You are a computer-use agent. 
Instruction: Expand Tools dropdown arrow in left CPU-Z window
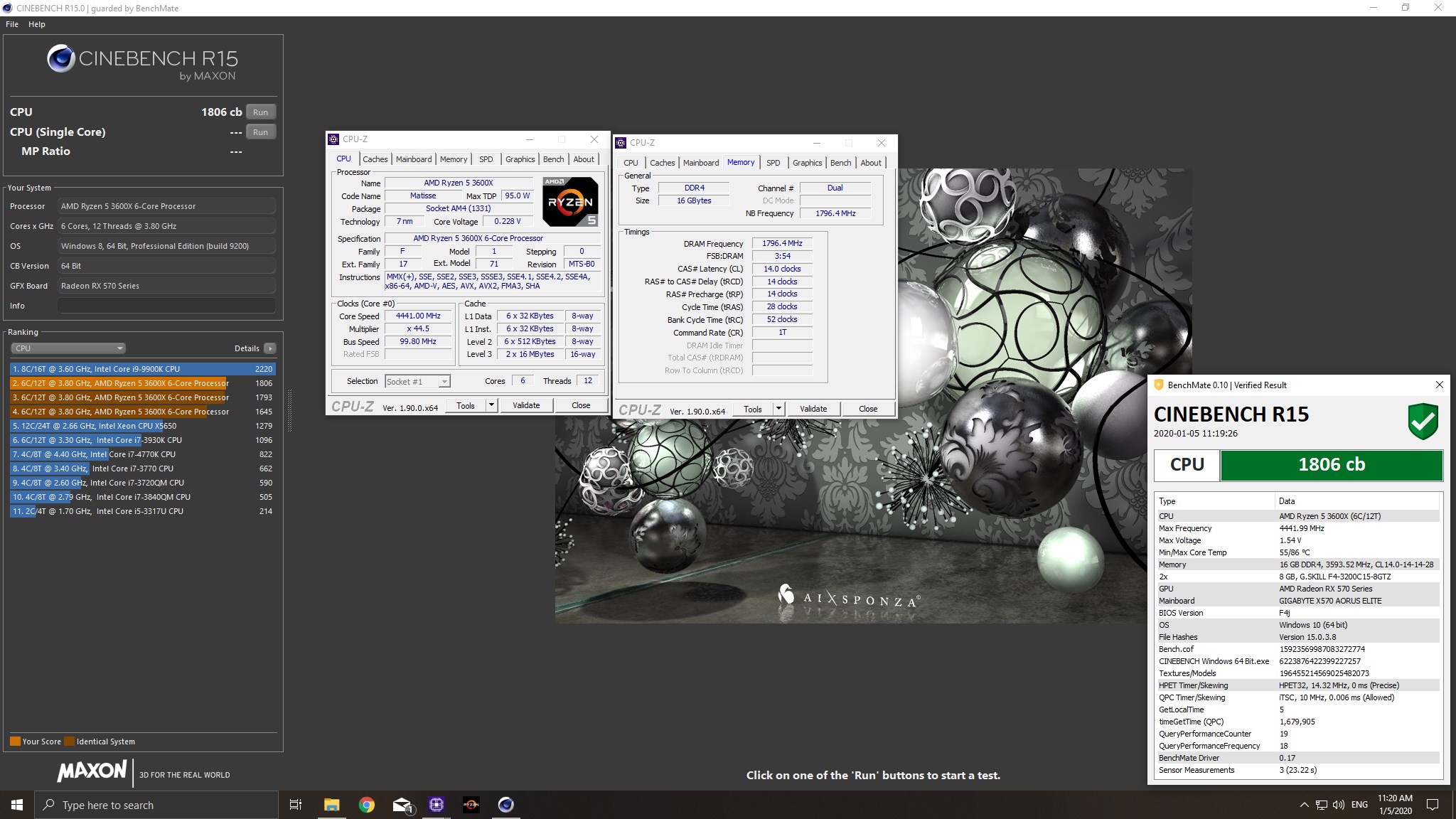[x=491, y=405]
